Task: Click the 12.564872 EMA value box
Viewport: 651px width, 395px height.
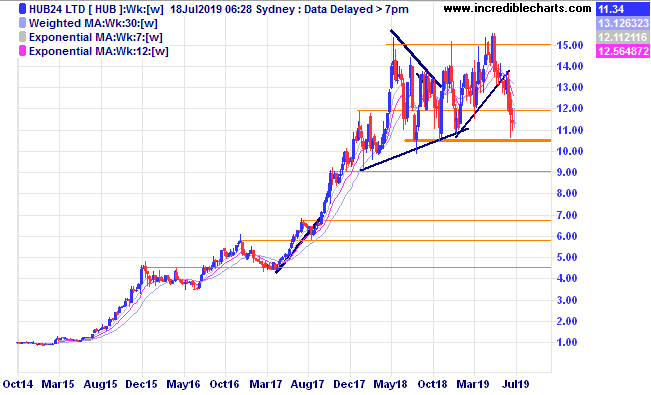Action: (x=622, y=52)
